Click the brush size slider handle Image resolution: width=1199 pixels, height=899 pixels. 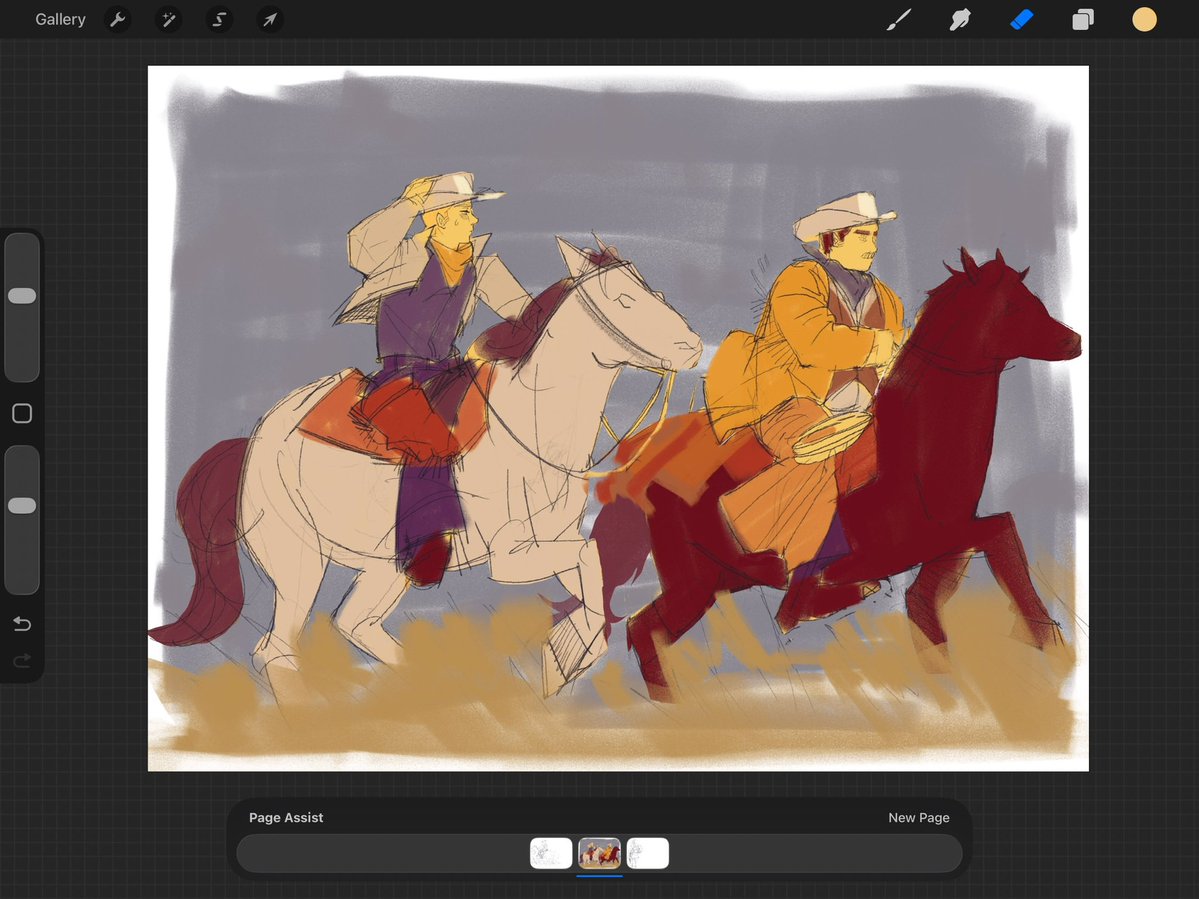point(22,296)
